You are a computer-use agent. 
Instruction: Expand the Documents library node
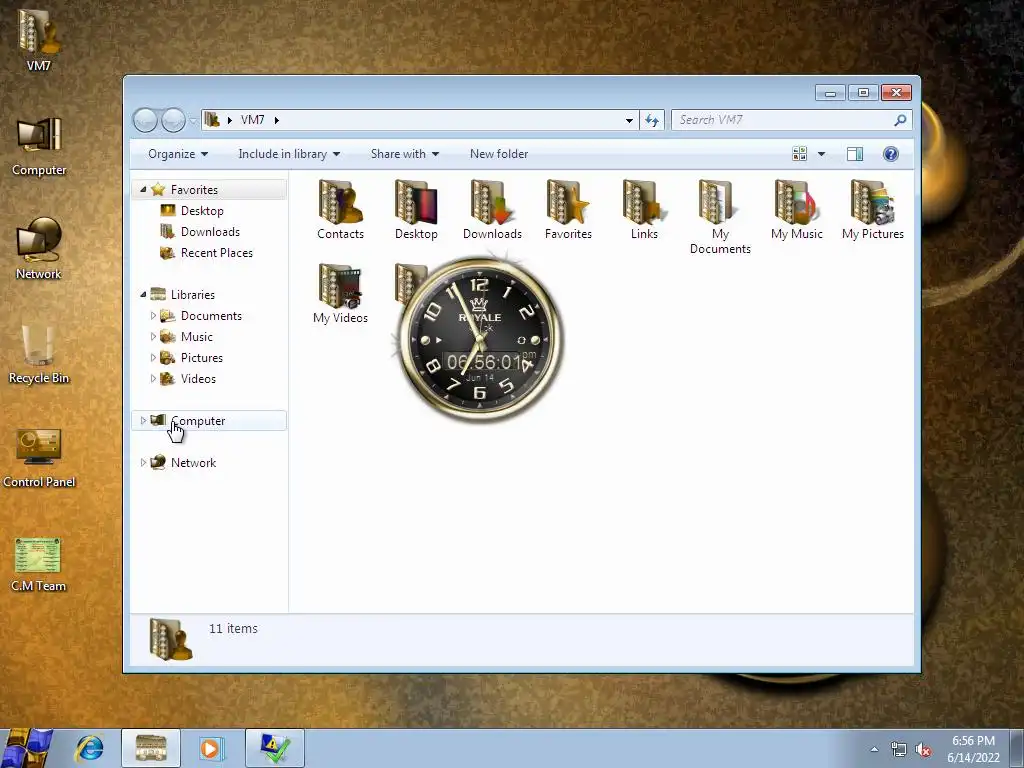(x=153, y=315)
